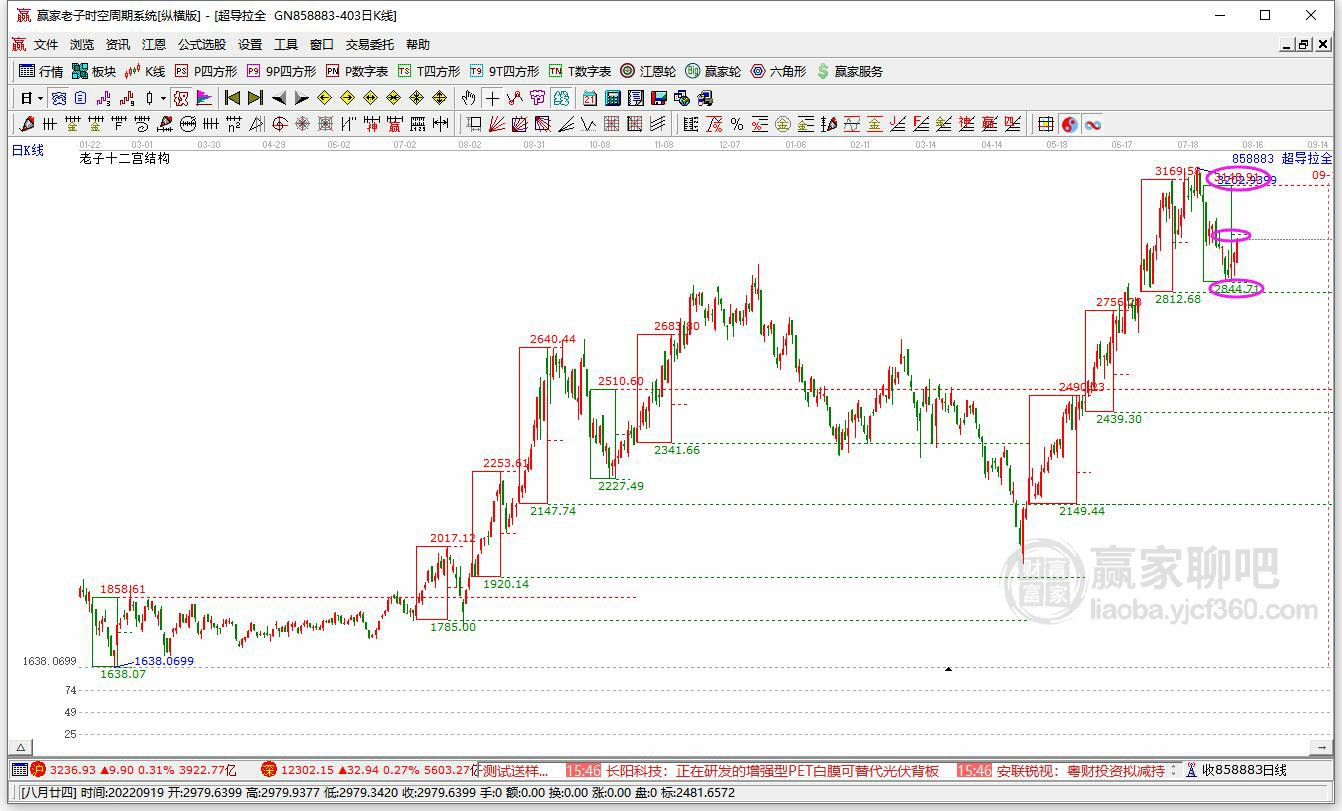
Task: Click the yellow grid table icon
Action: point(1045,124)
